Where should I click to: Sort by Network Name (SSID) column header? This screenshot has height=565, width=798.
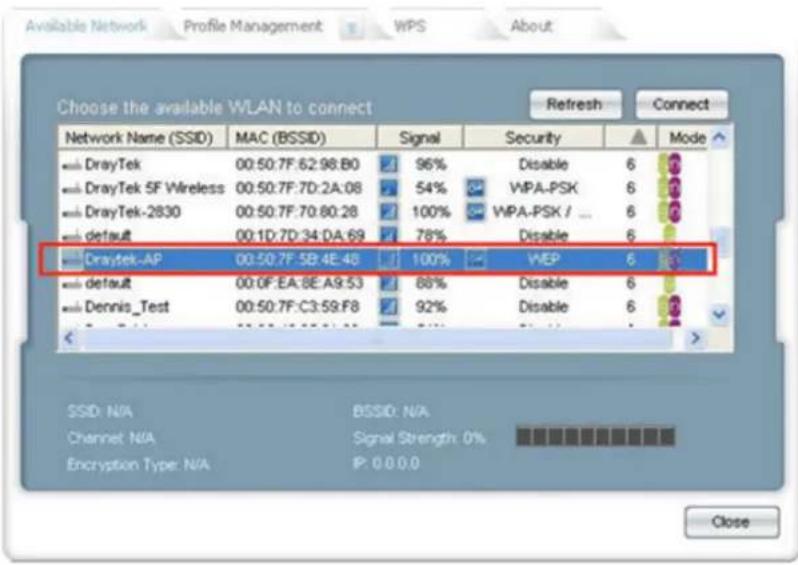point(142,137)
